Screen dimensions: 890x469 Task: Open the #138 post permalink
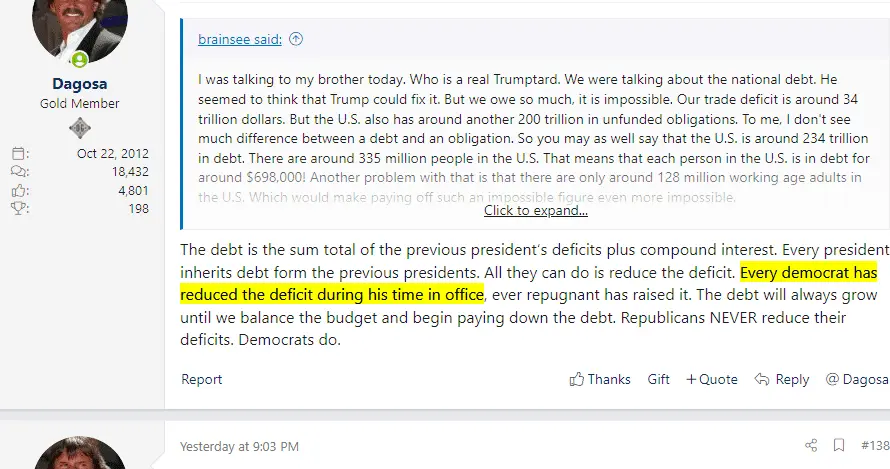(x=875, y=445)
